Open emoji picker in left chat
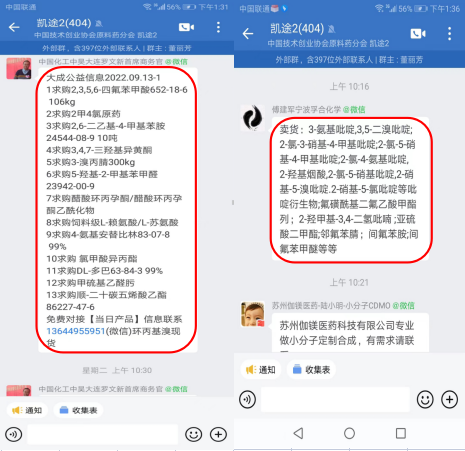Viewport: 465px width, 451px height. [194, 434]
